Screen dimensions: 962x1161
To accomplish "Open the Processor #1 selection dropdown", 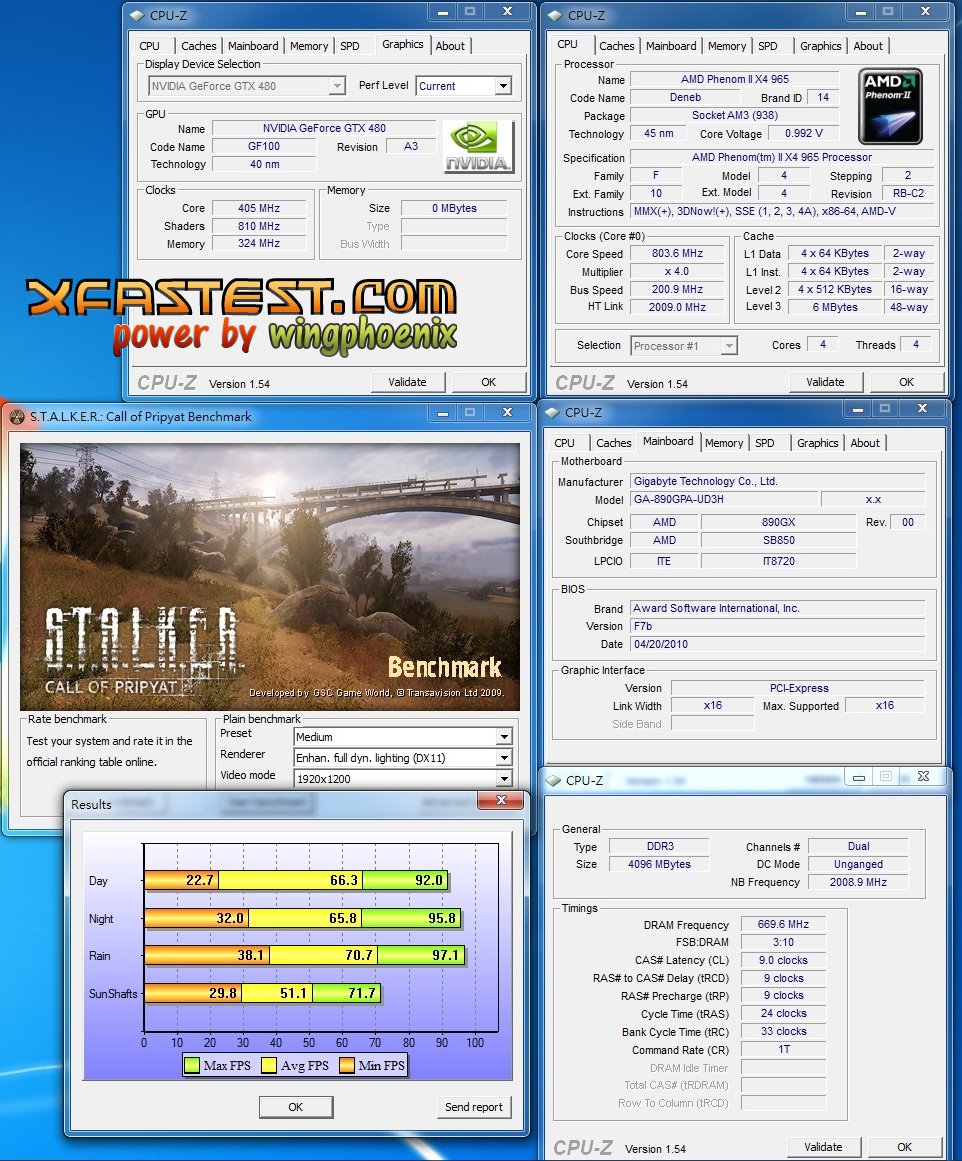I will (729, 346).
